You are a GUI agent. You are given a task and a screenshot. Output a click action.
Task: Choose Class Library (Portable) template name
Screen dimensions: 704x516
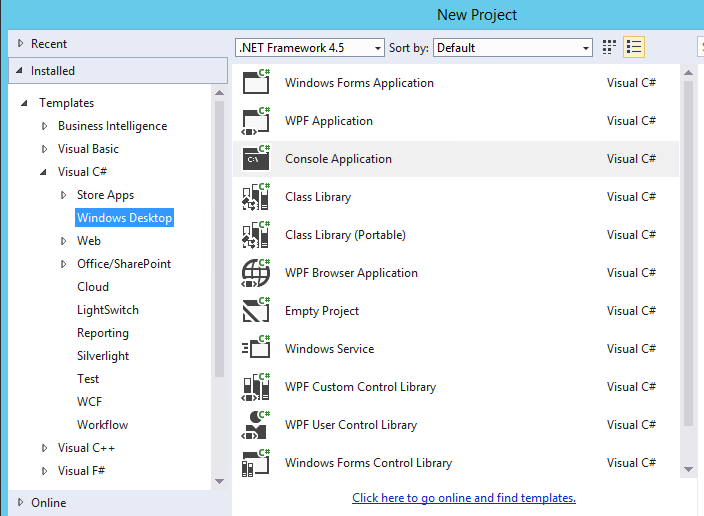coord(345,235)
